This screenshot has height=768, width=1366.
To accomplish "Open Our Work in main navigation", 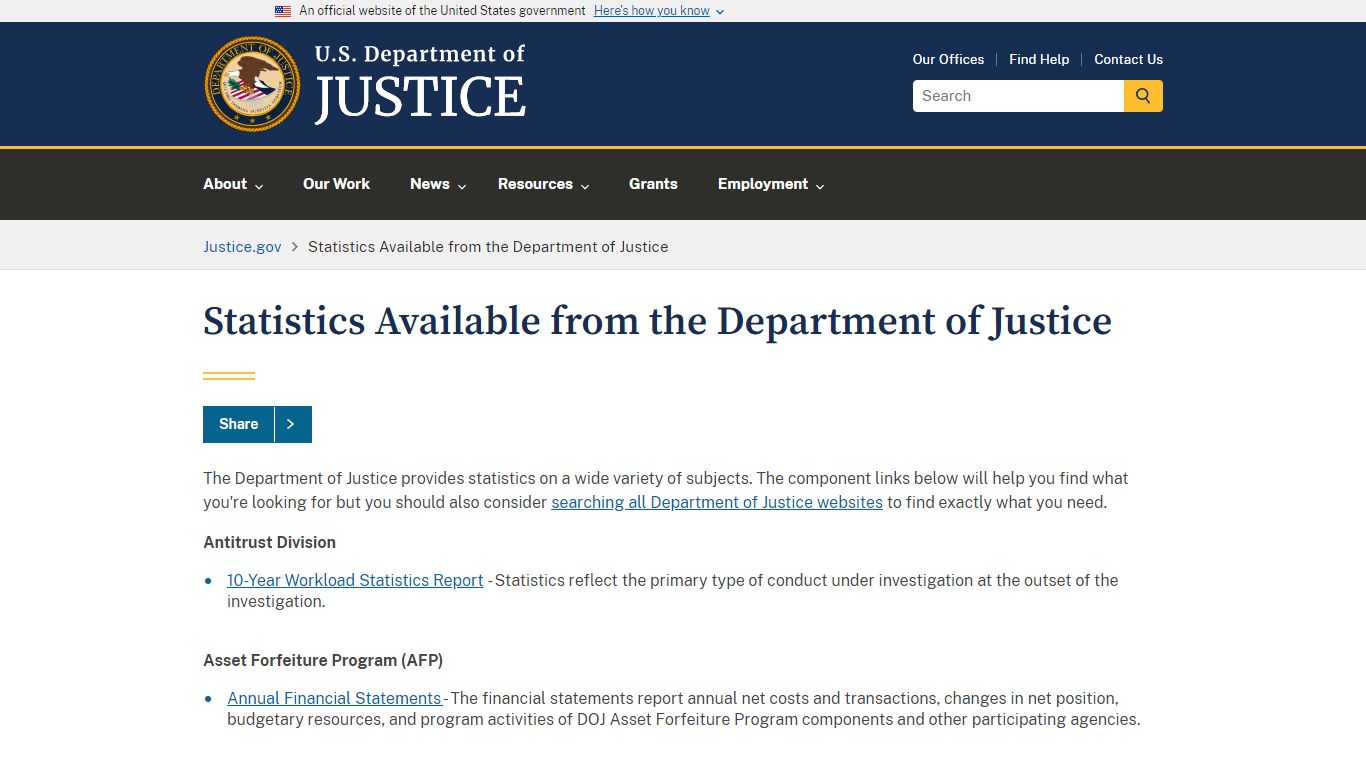I will (x=336, y=184).
